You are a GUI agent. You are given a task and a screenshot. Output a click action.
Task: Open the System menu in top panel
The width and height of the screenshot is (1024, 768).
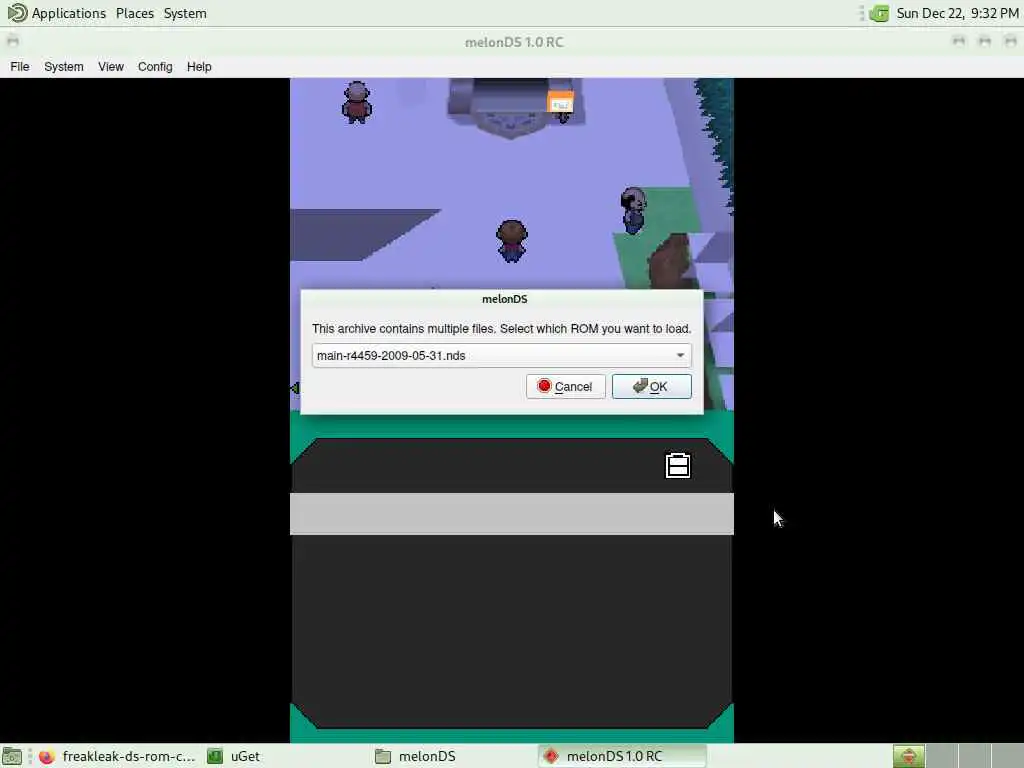tap(185, 13)
